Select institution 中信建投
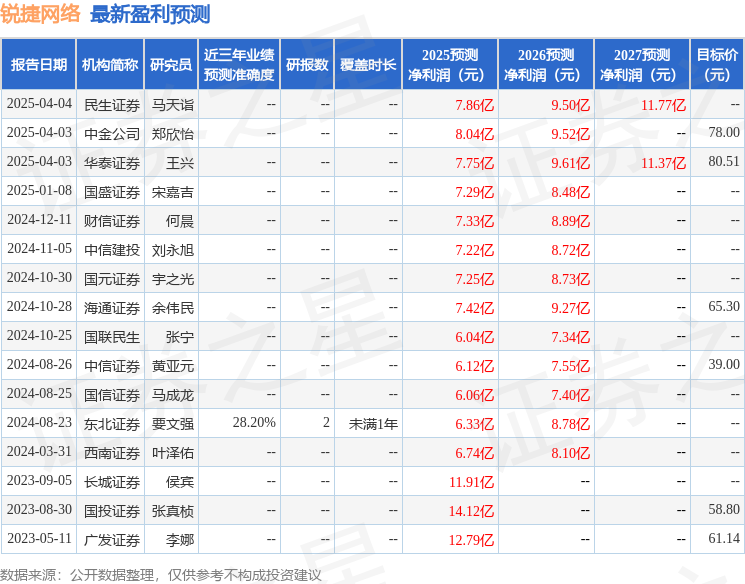Viewport: 745px width, 584px height. (x=112, y=250)
